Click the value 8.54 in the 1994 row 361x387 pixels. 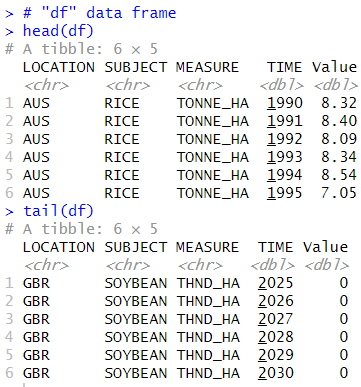coord(339,175)
